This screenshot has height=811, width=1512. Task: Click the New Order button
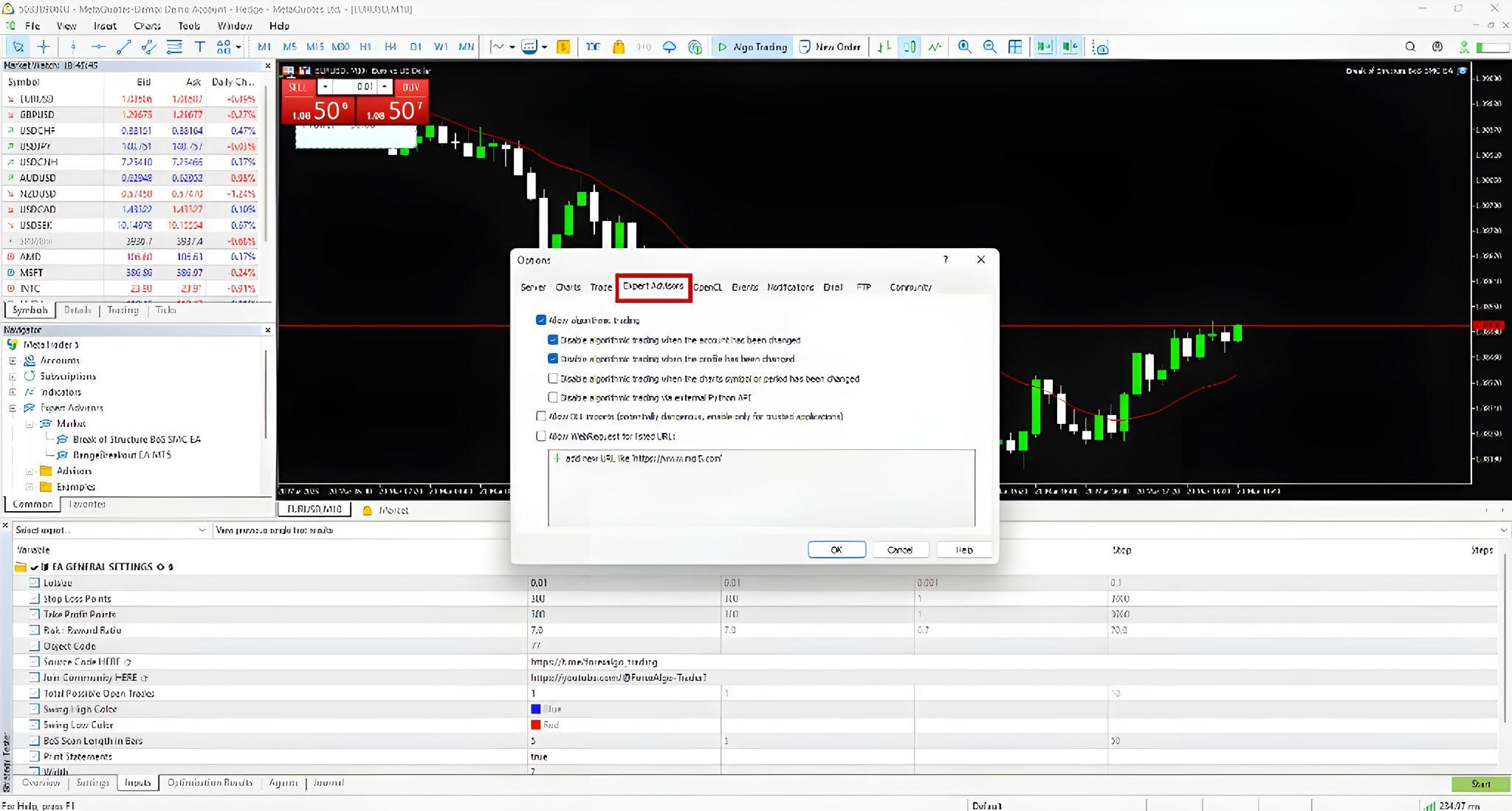(x=830, y=47)
